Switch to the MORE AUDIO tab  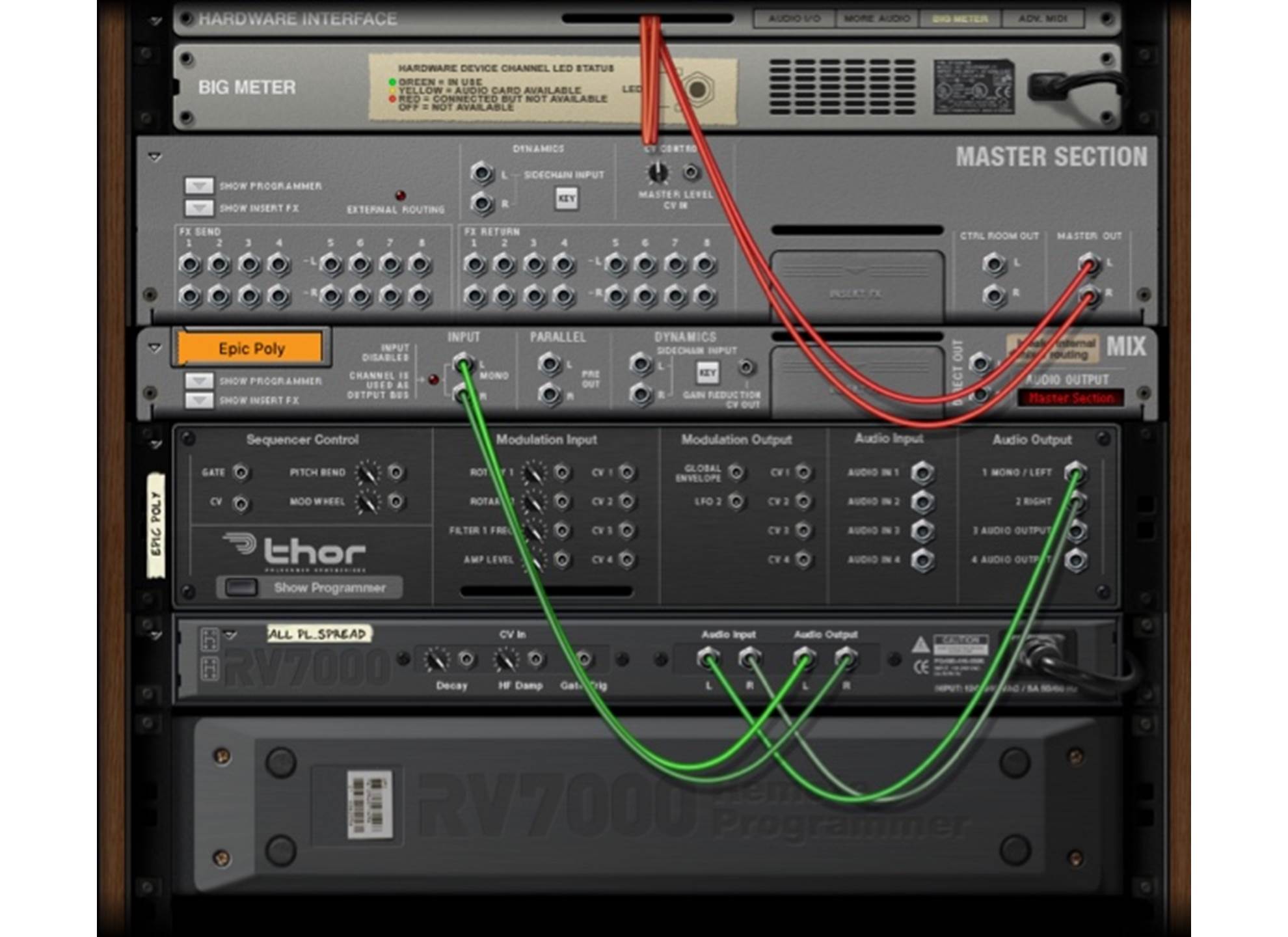pyautogui.click(x=877, y=19)
